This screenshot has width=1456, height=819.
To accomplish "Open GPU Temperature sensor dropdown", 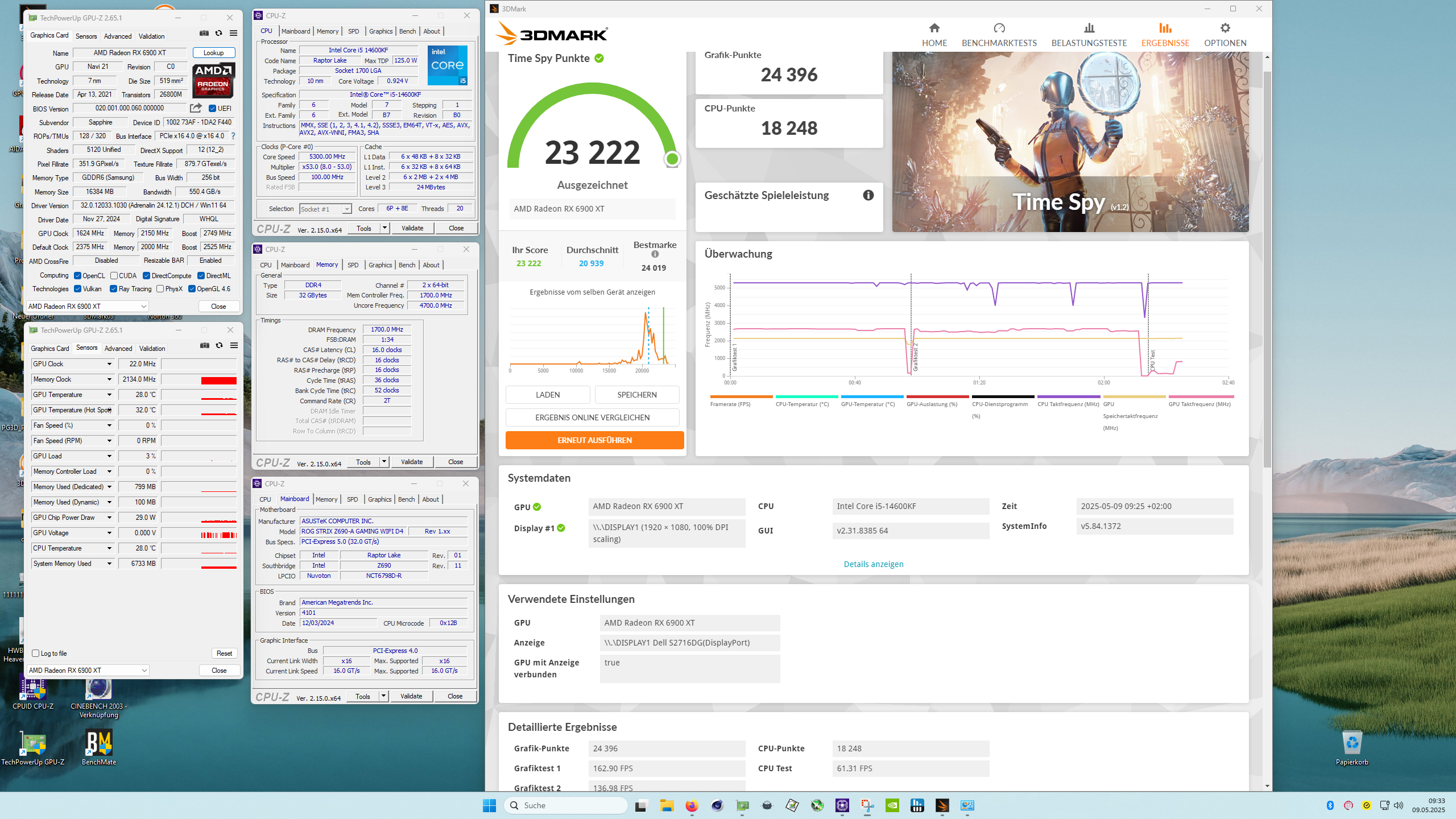I will (109, 395).
